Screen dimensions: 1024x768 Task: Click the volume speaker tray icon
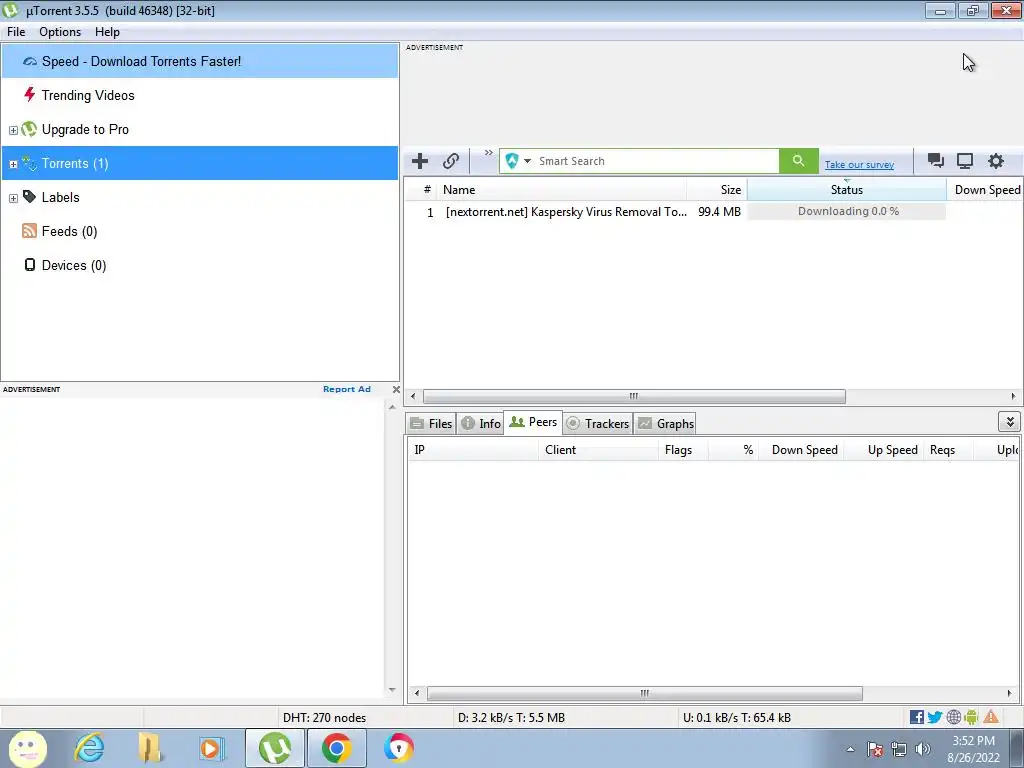pyautogui.click(x=922, y=749)
